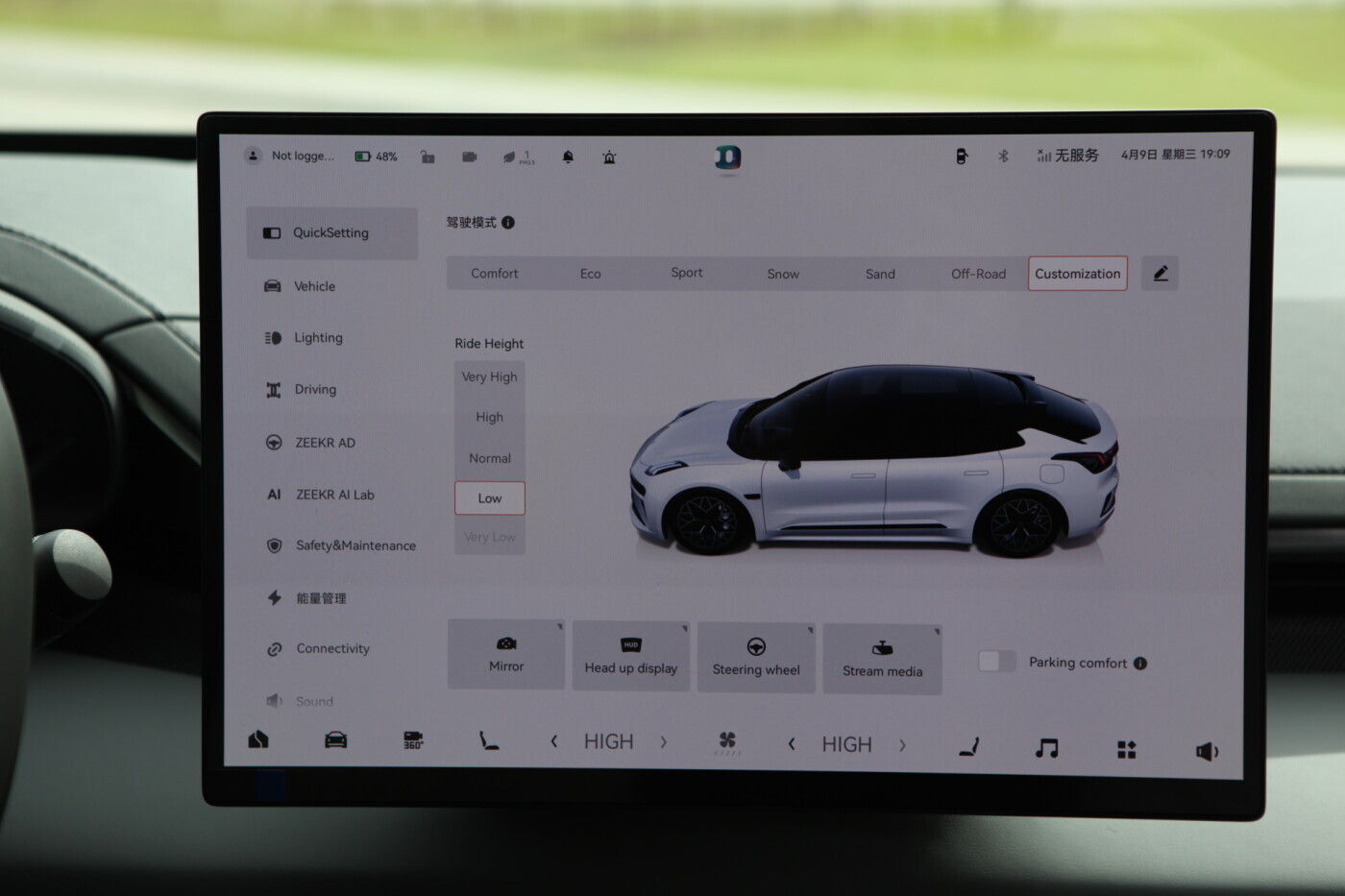The width and height of the screenshot is (1345, 896).
Task: Set ride height to High
Action: click(x=490, y=418)
